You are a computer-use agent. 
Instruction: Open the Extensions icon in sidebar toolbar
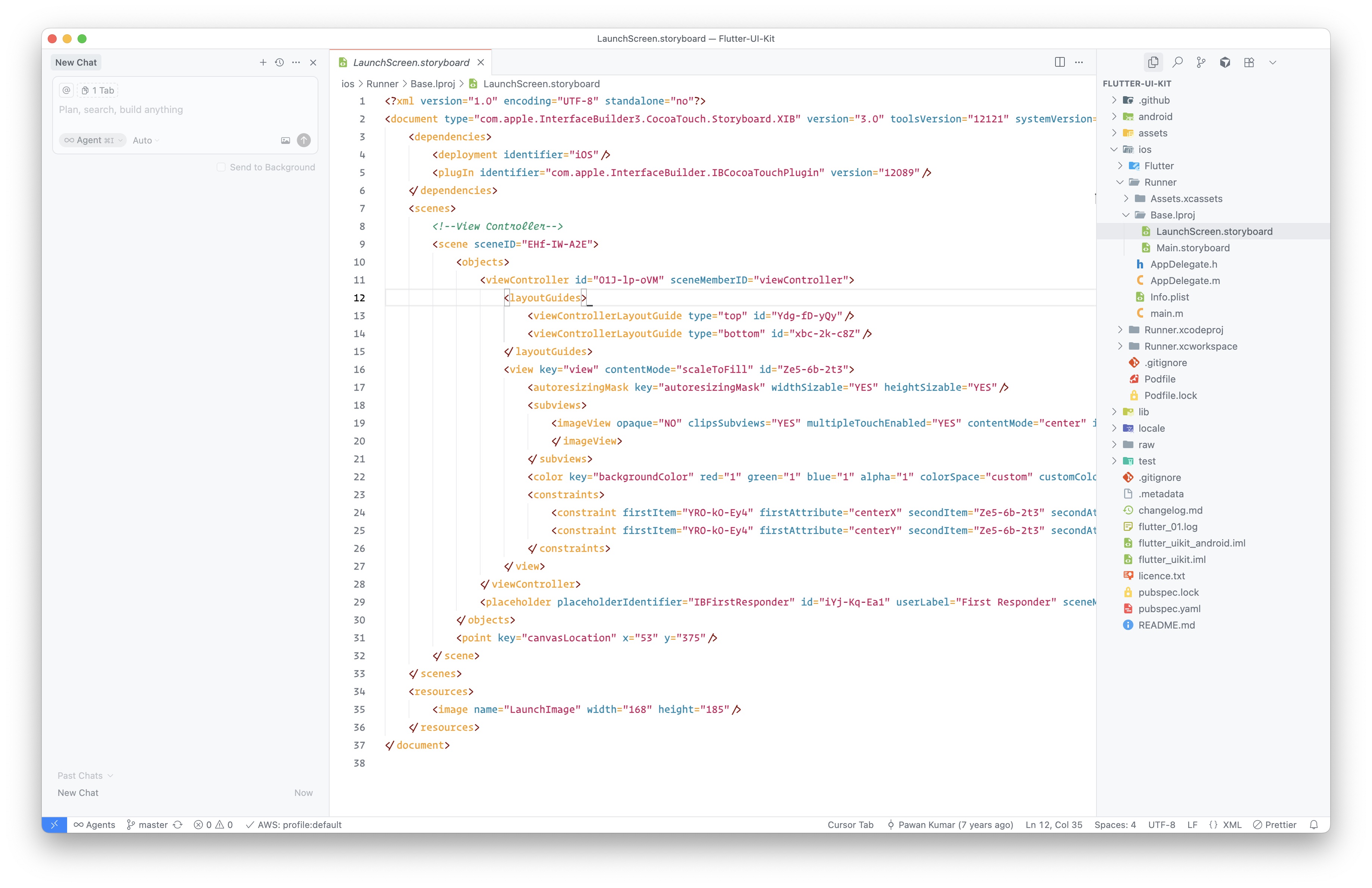(1249, 62)
